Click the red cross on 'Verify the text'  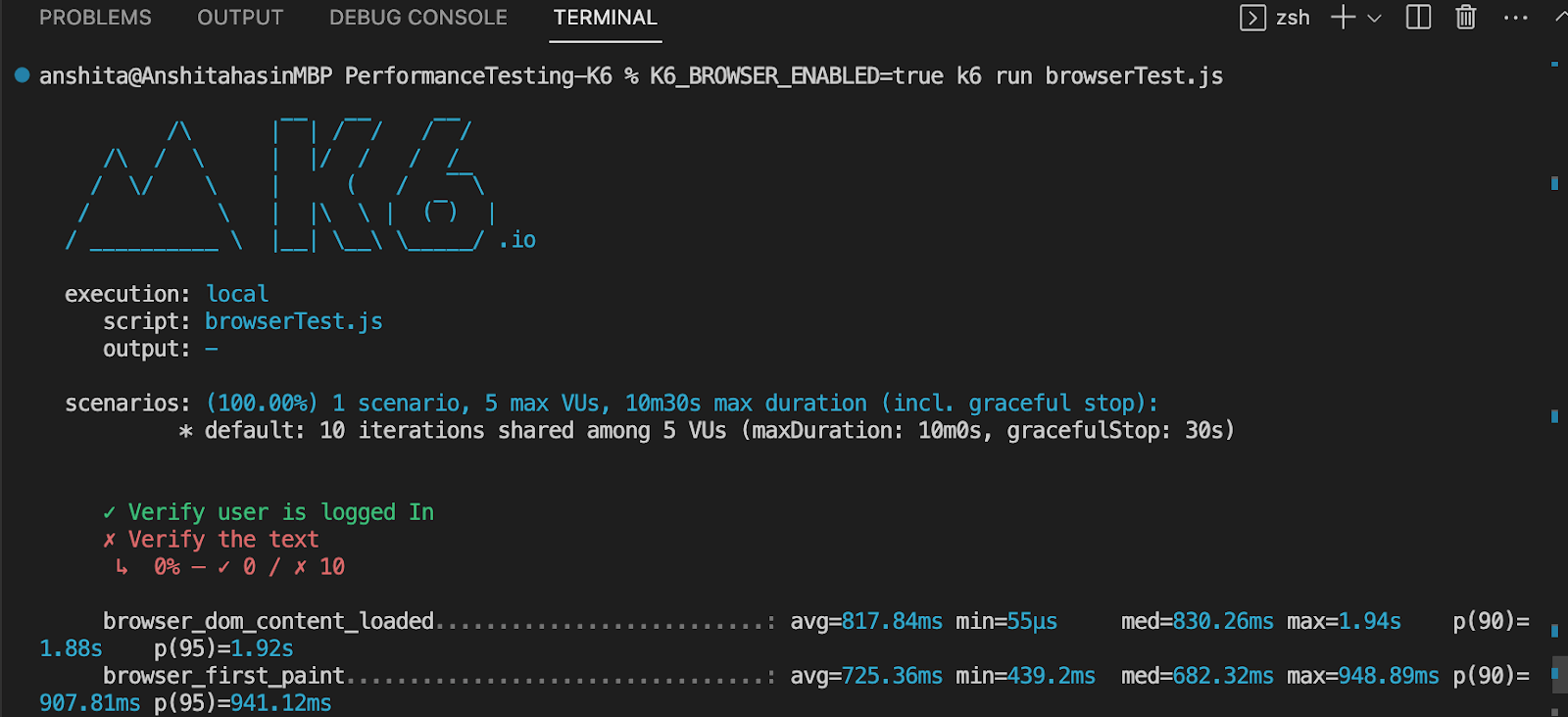(x=108, y=539)
